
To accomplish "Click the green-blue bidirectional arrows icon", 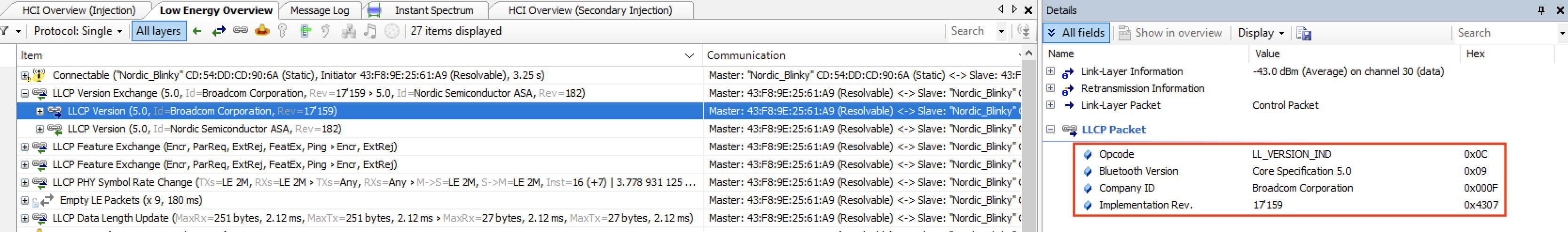I will point(219,31).
